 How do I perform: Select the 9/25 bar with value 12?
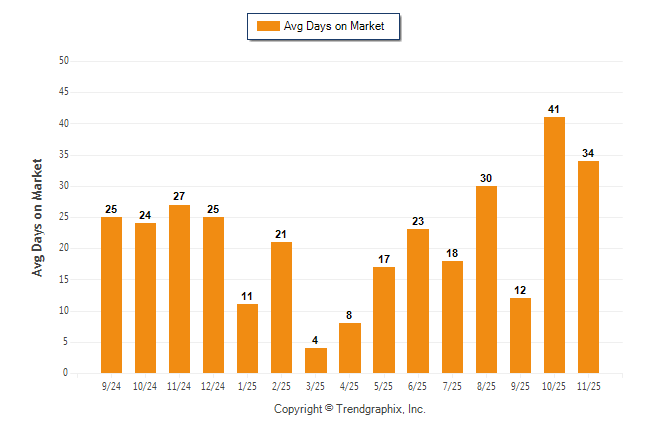tap(520, 335)
